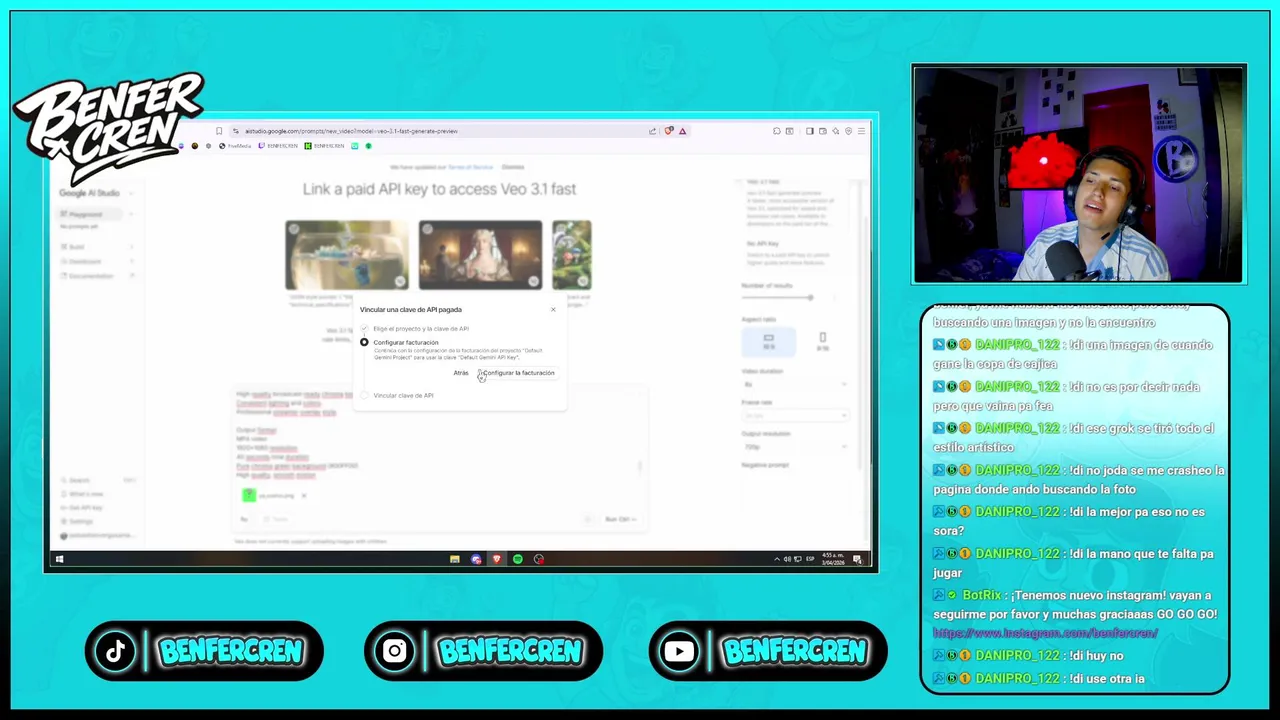The height and width of the screenshot is (720, 1280).
Task: Remove the attached png file chip
Action: [303, 495]
